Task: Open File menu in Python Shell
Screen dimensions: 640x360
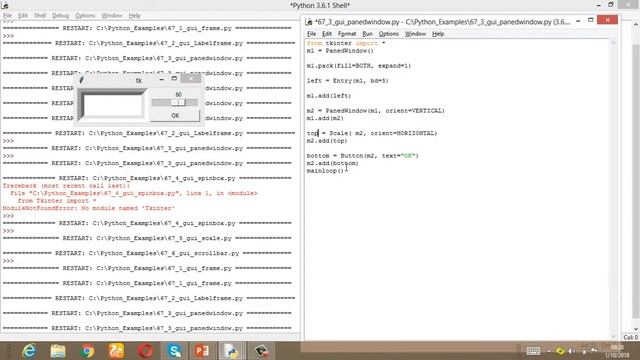Action: tap(7, 16)
